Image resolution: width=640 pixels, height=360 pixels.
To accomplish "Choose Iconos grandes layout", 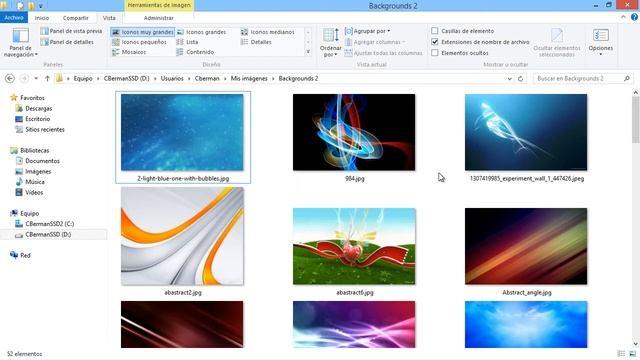I will point(202,32).
